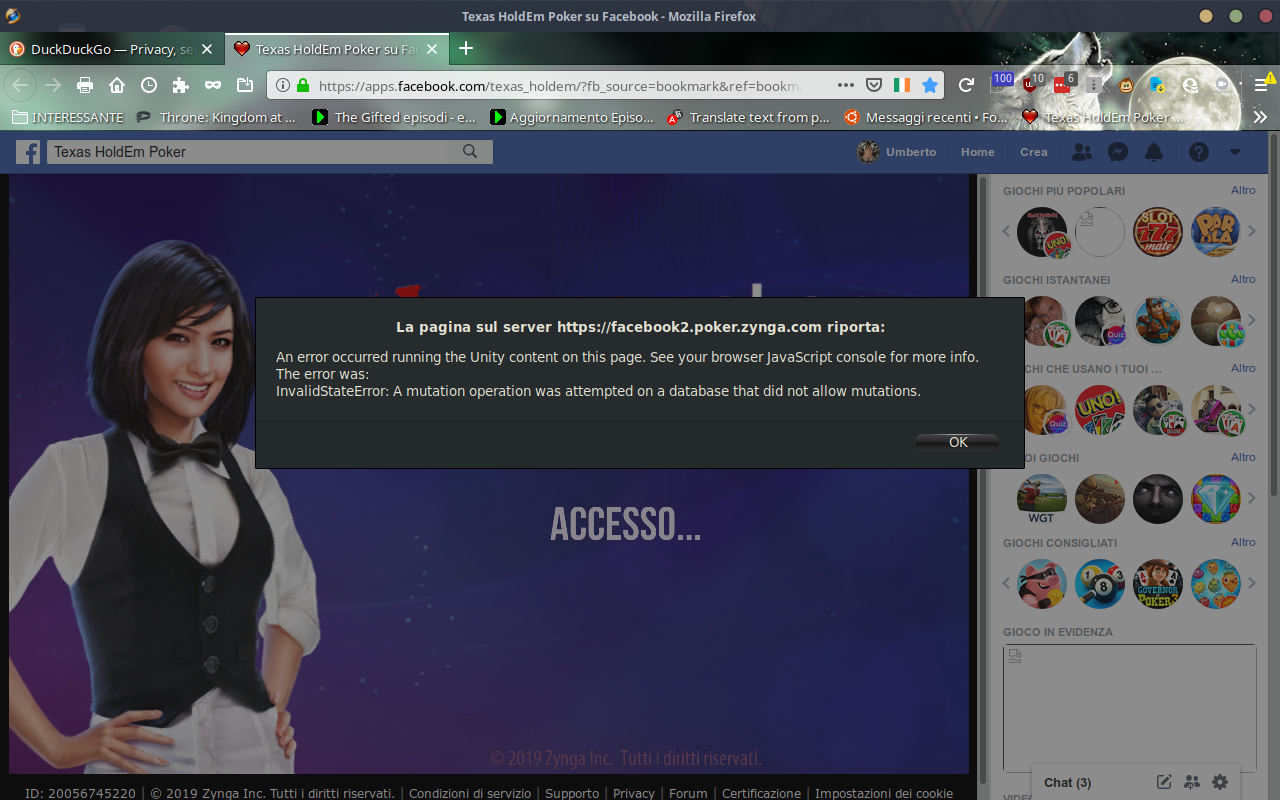Open The Gifted episodi bookmark

coord(395,117)
